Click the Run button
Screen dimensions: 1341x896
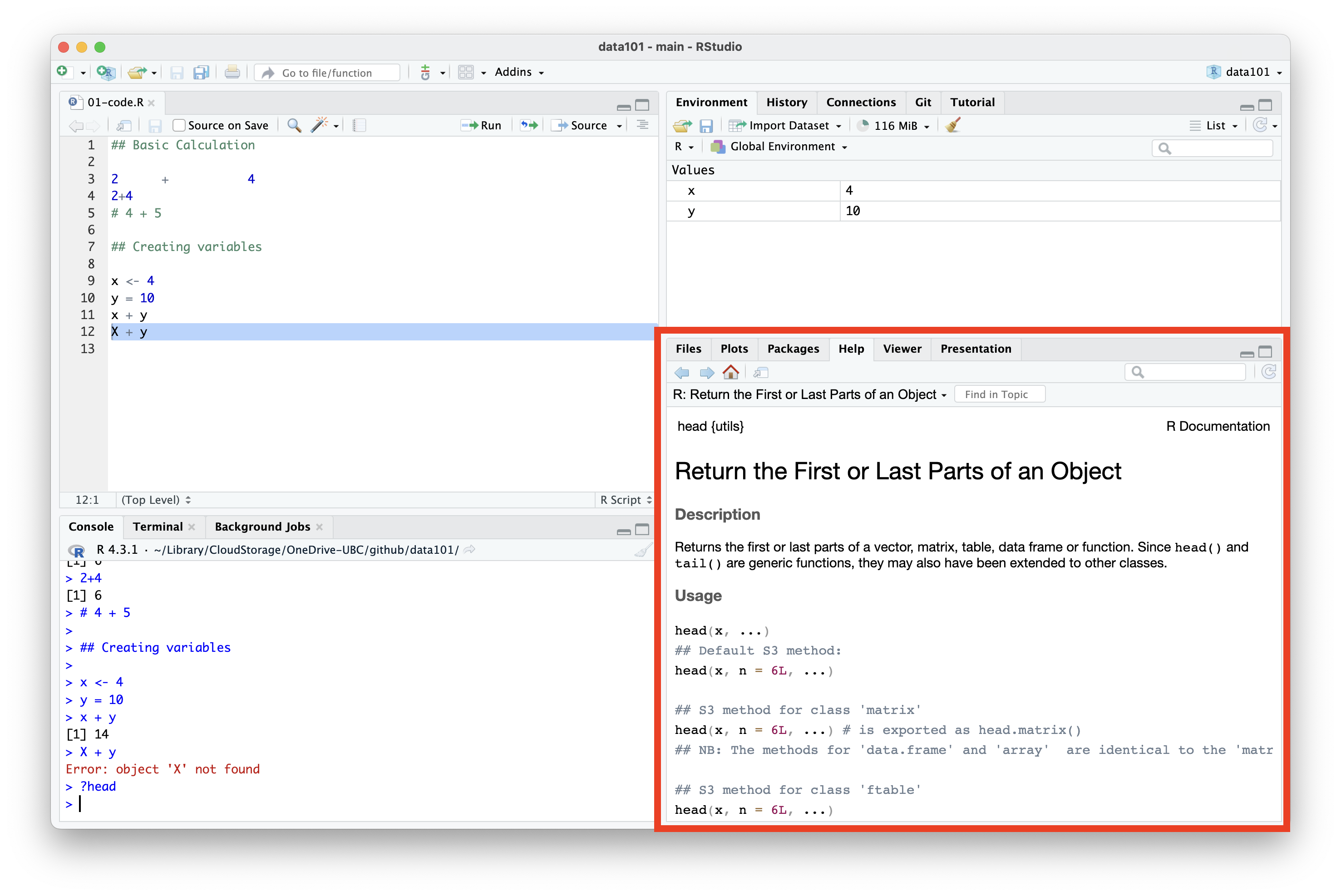(x=482, y=125)
